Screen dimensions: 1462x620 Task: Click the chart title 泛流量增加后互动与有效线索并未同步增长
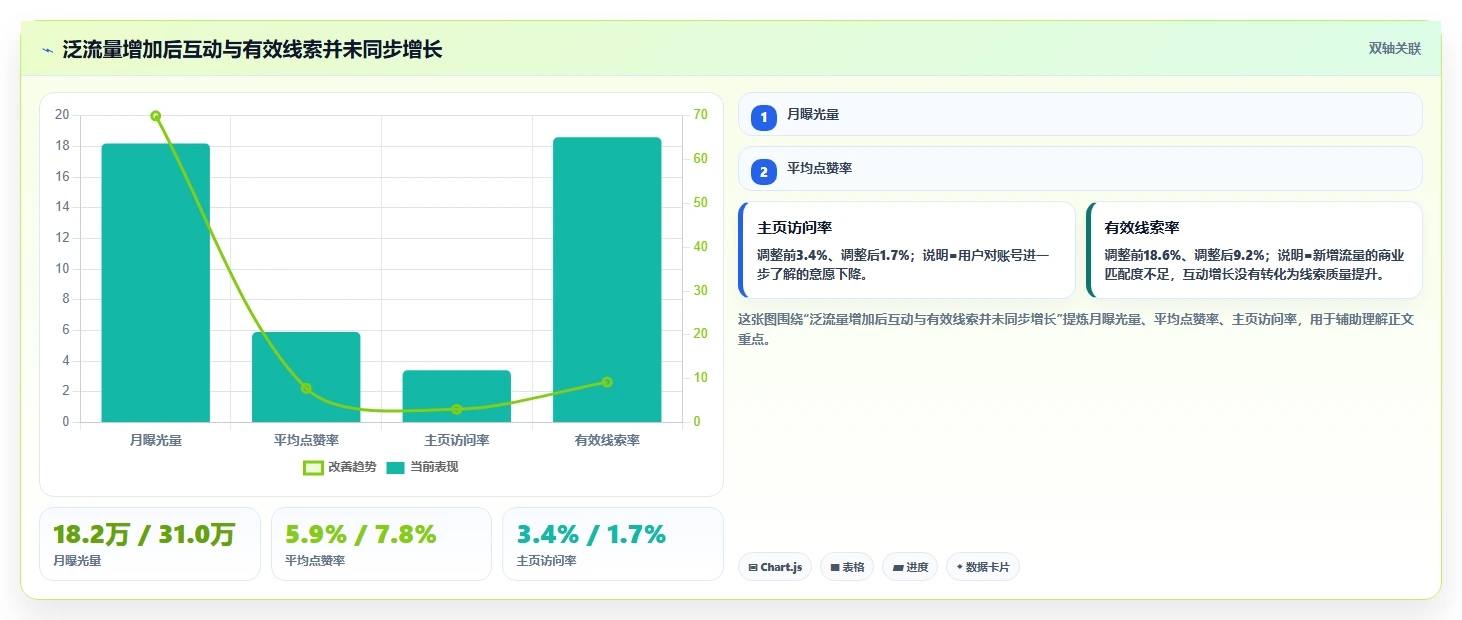252,49
